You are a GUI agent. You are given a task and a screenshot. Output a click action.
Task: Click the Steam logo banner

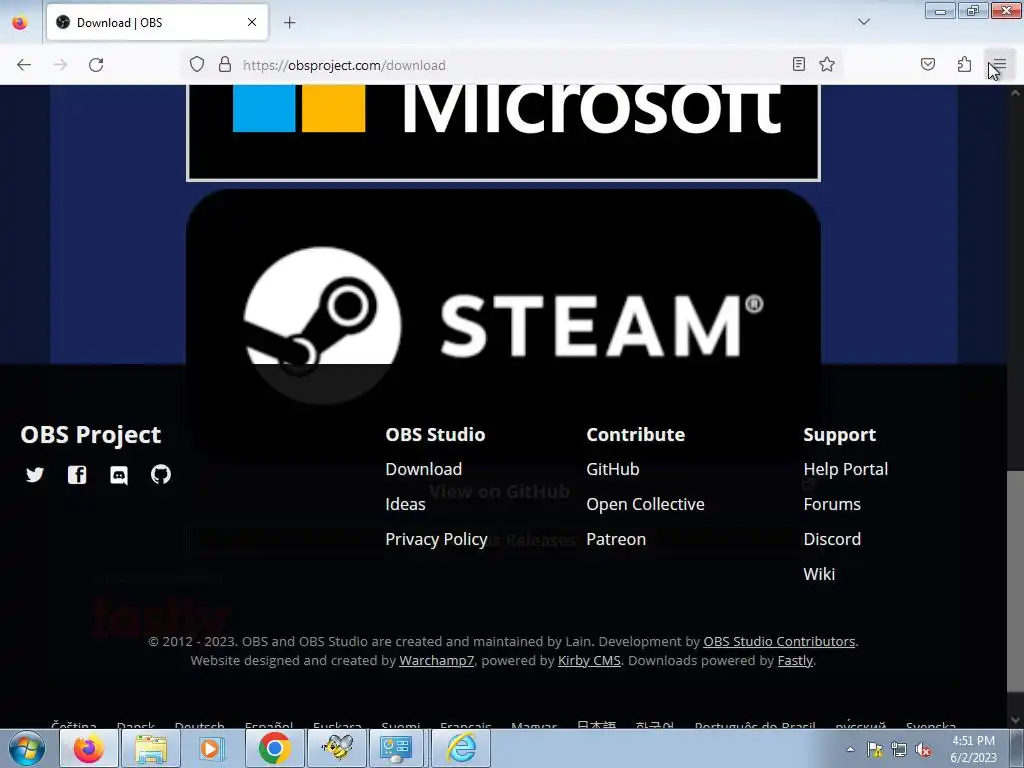(x=503, y=324)
